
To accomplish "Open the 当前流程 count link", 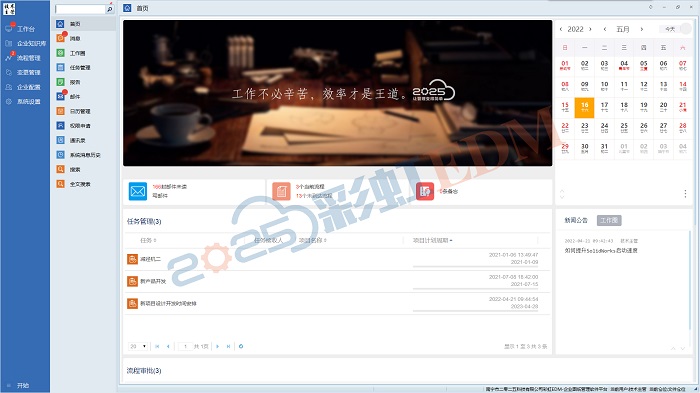I will click(x=310, y=187).
